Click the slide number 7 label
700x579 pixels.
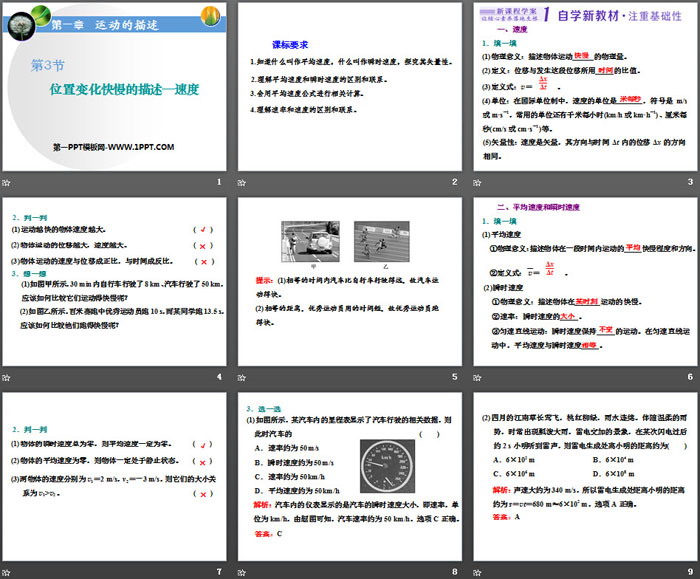click(x=220, y=571)
